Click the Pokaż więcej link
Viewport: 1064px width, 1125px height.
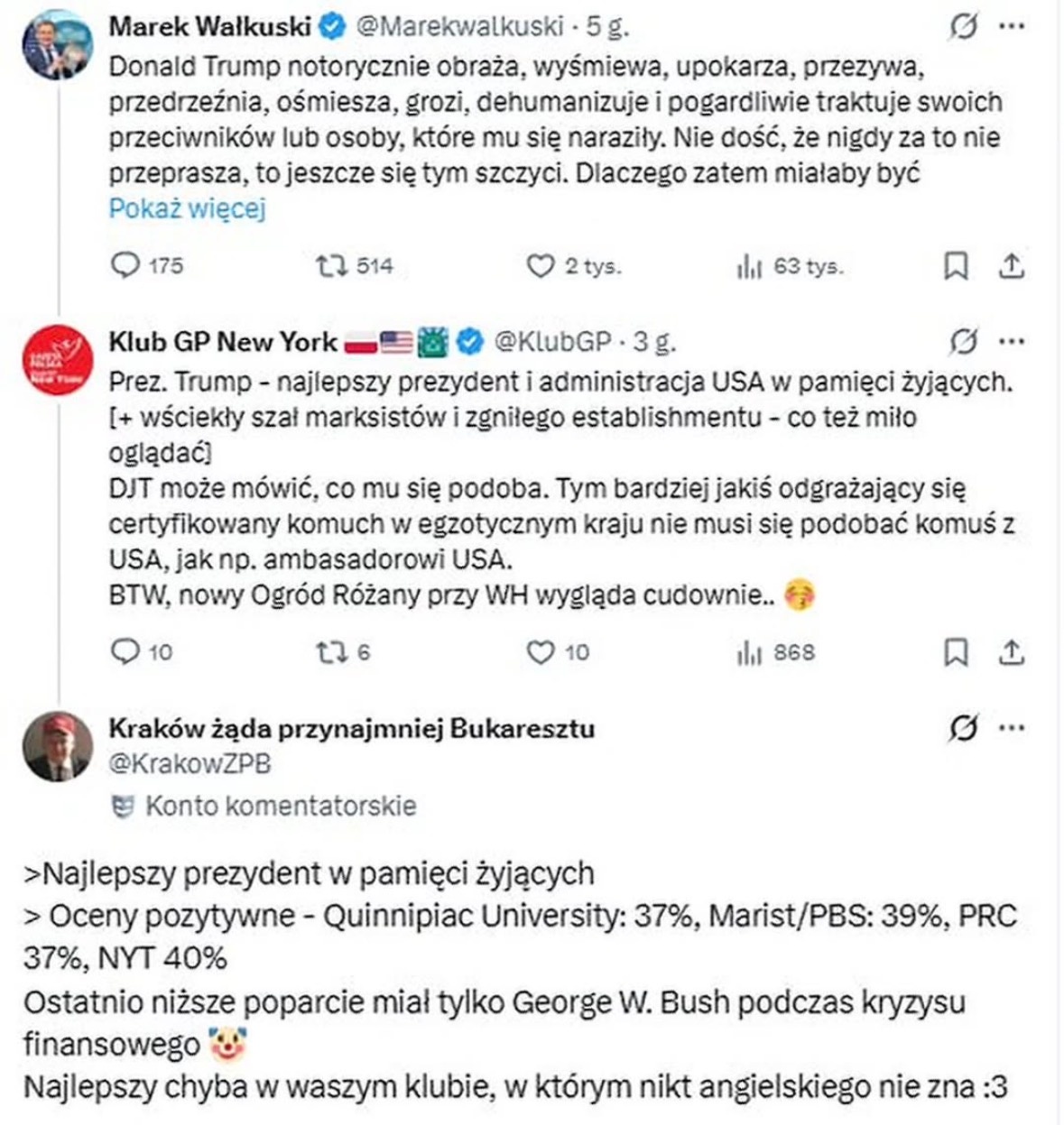pos(186,208)
